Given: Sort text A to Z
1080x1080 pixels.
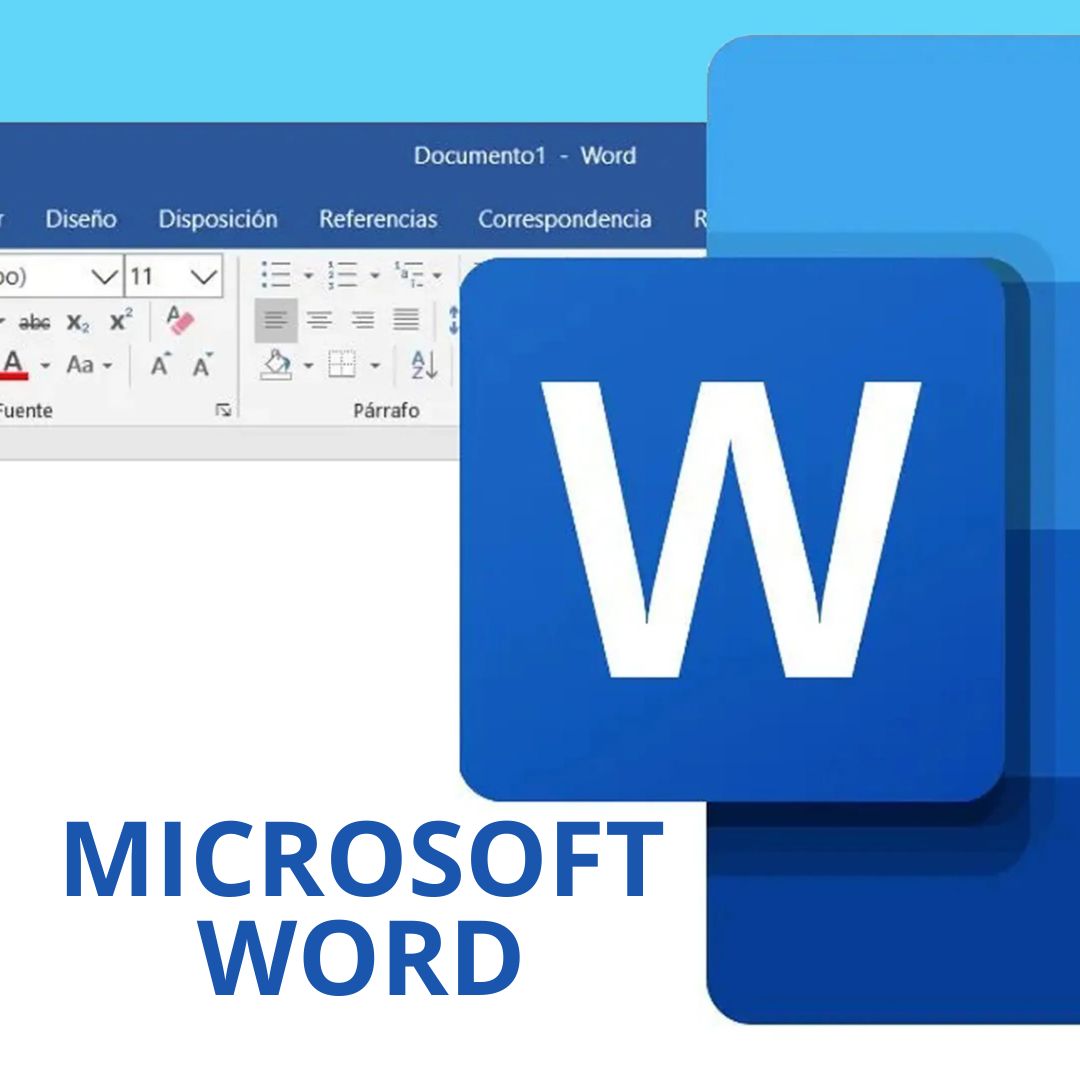Looking at the screenshot, I should coord(424,364).
